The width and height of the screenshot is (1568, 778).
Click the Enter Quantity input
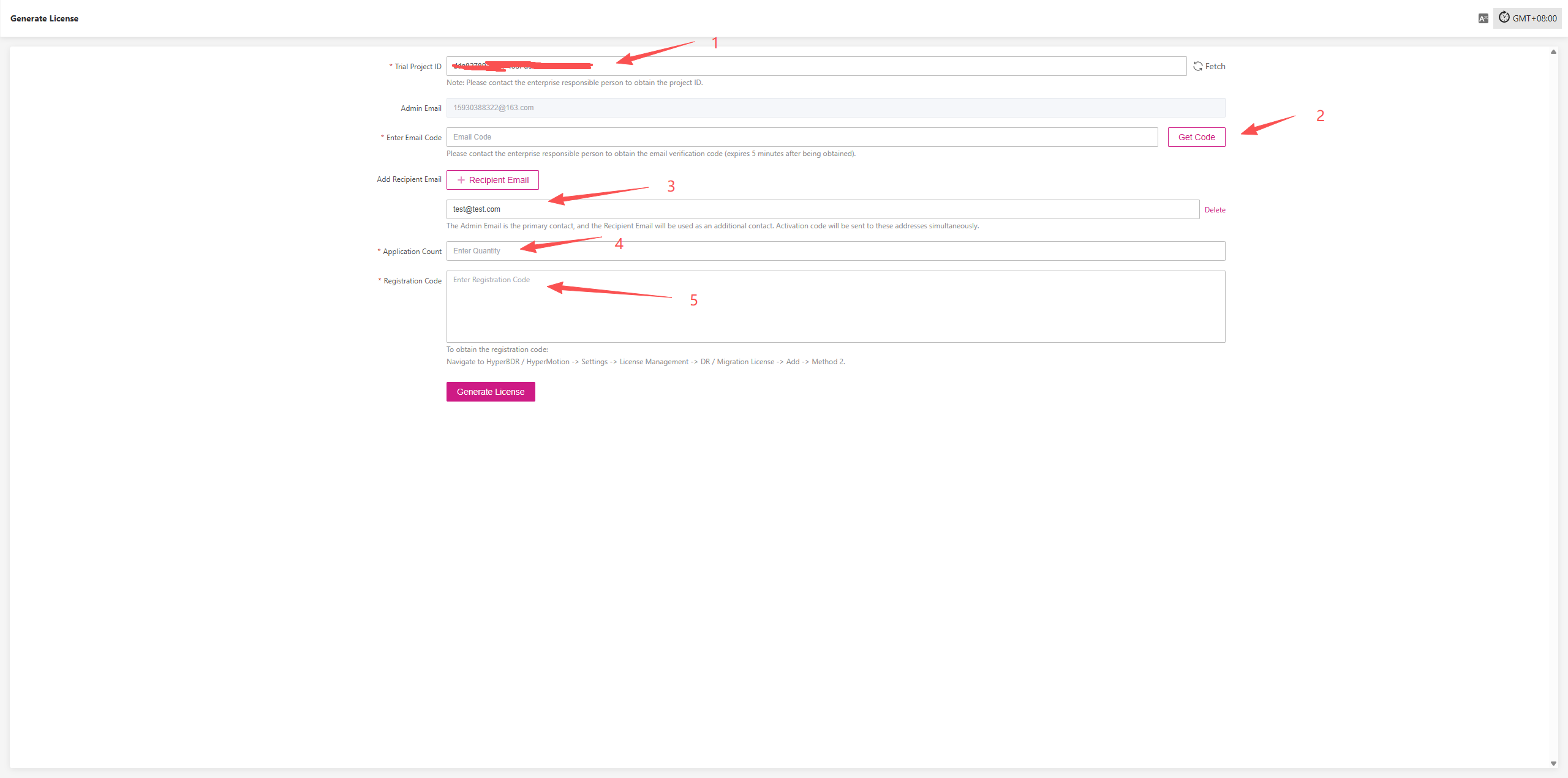coord(835,251)
